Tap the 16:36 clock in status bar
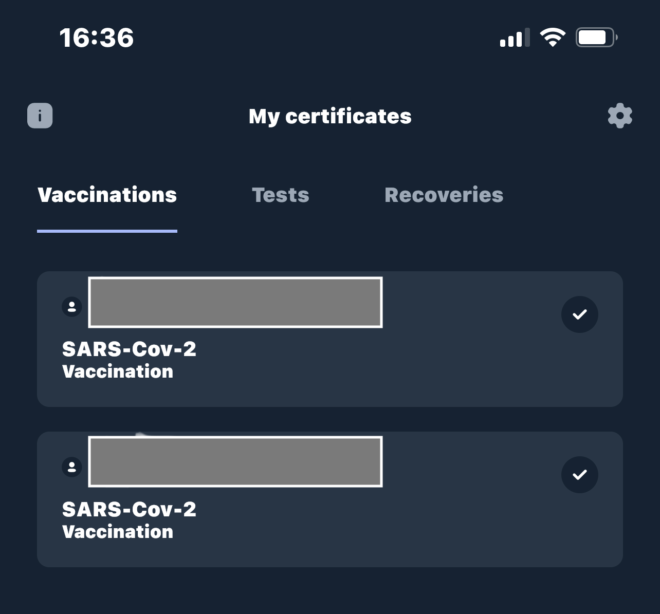660x614 pixels. [96, 38]
